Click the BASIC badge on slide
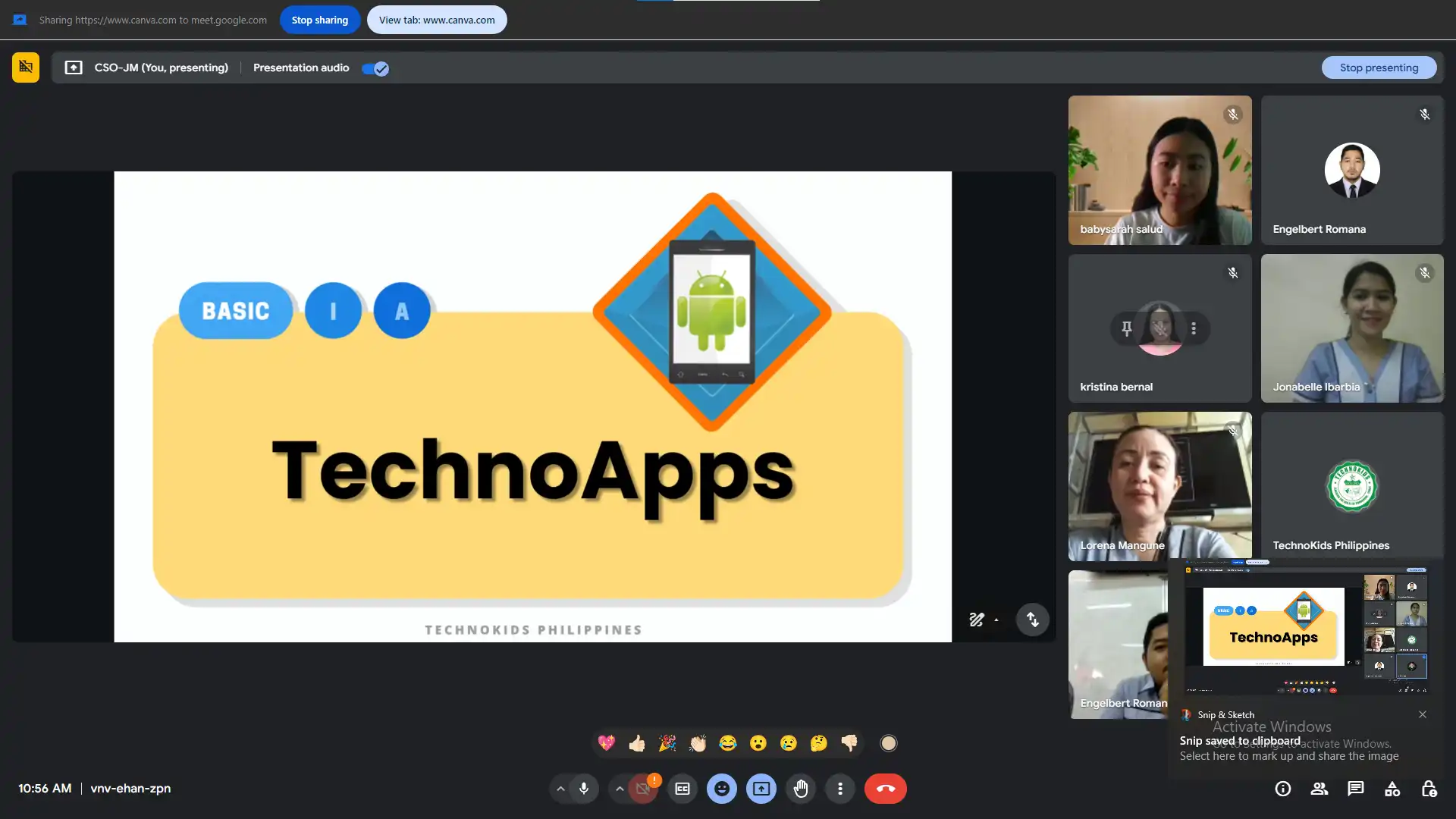 coord(236,311)
